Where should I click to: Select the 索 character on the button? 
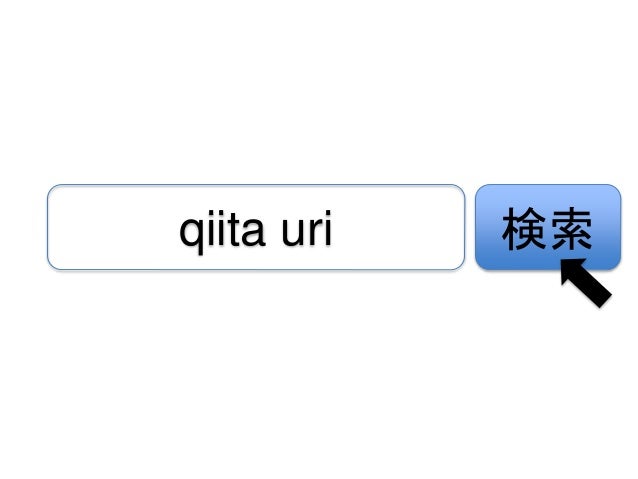pyautogui.click(x=571, y=228)
